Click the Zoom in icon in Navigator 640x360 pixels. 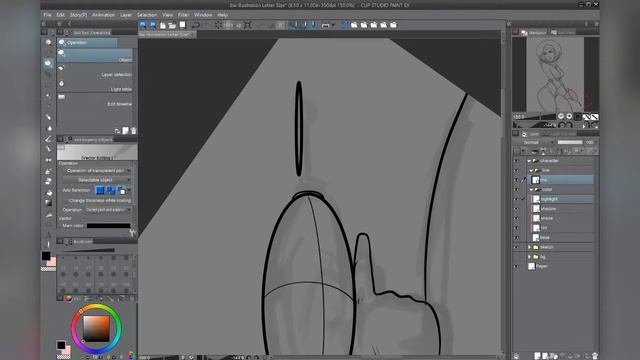pos(569,116)
